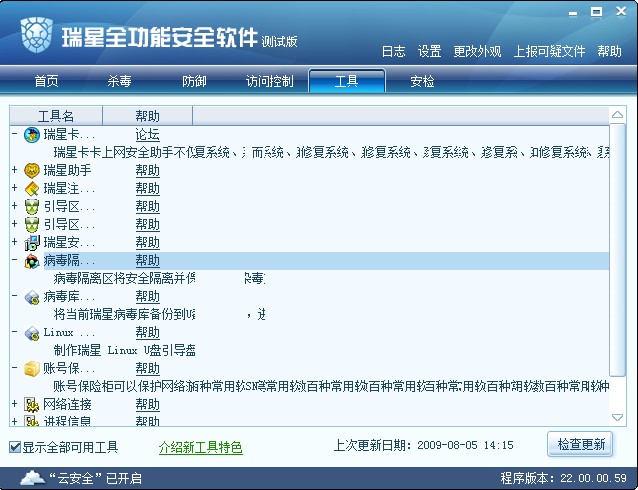Click the 制作瑞星 Linux U盘引导盘 description
The width and height of the screenshot is (638, 490).
tap(125, 350)
